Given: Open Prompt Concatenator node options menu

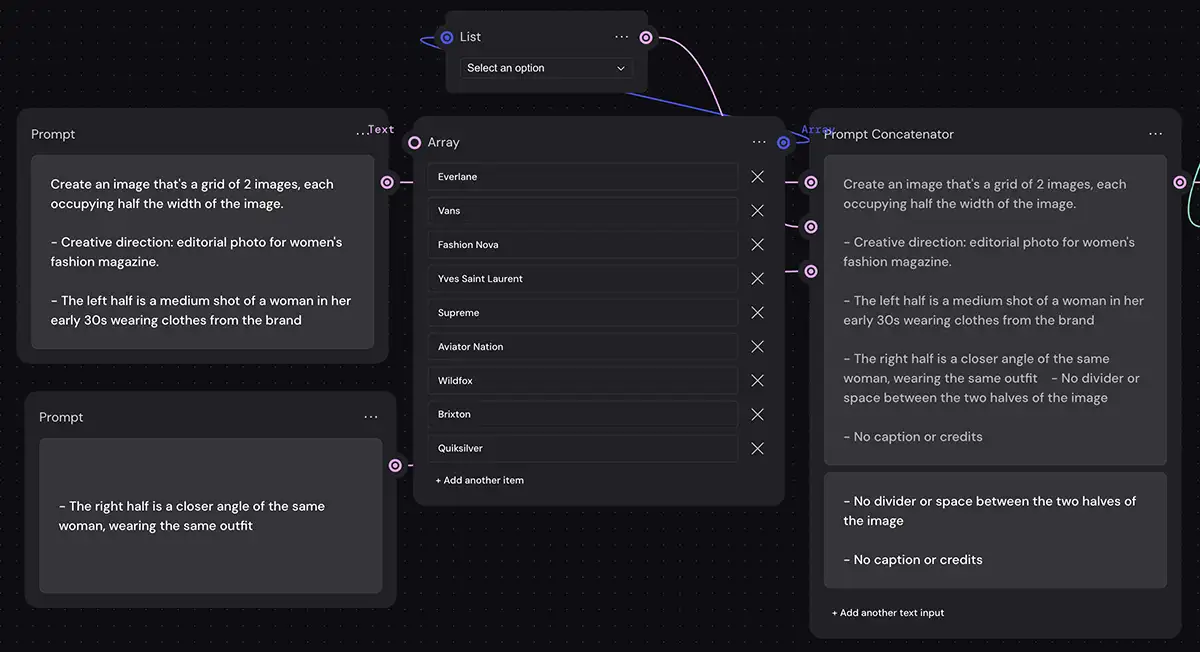Looking at the screenshot, I should [x=1155, y=134].
